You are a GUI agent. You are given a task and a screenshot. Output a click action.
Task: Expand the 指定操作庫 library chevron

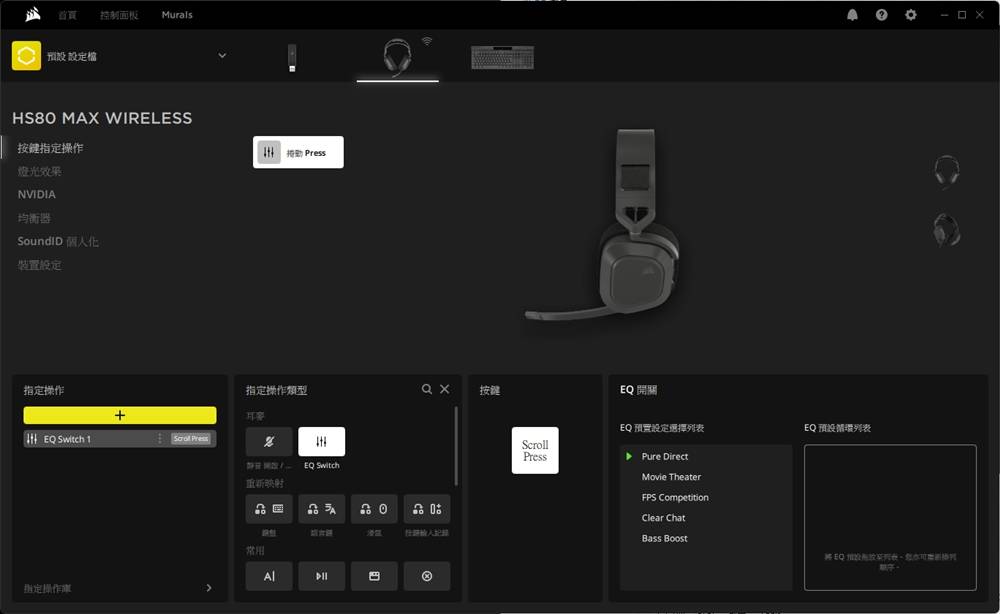point(209,588)
